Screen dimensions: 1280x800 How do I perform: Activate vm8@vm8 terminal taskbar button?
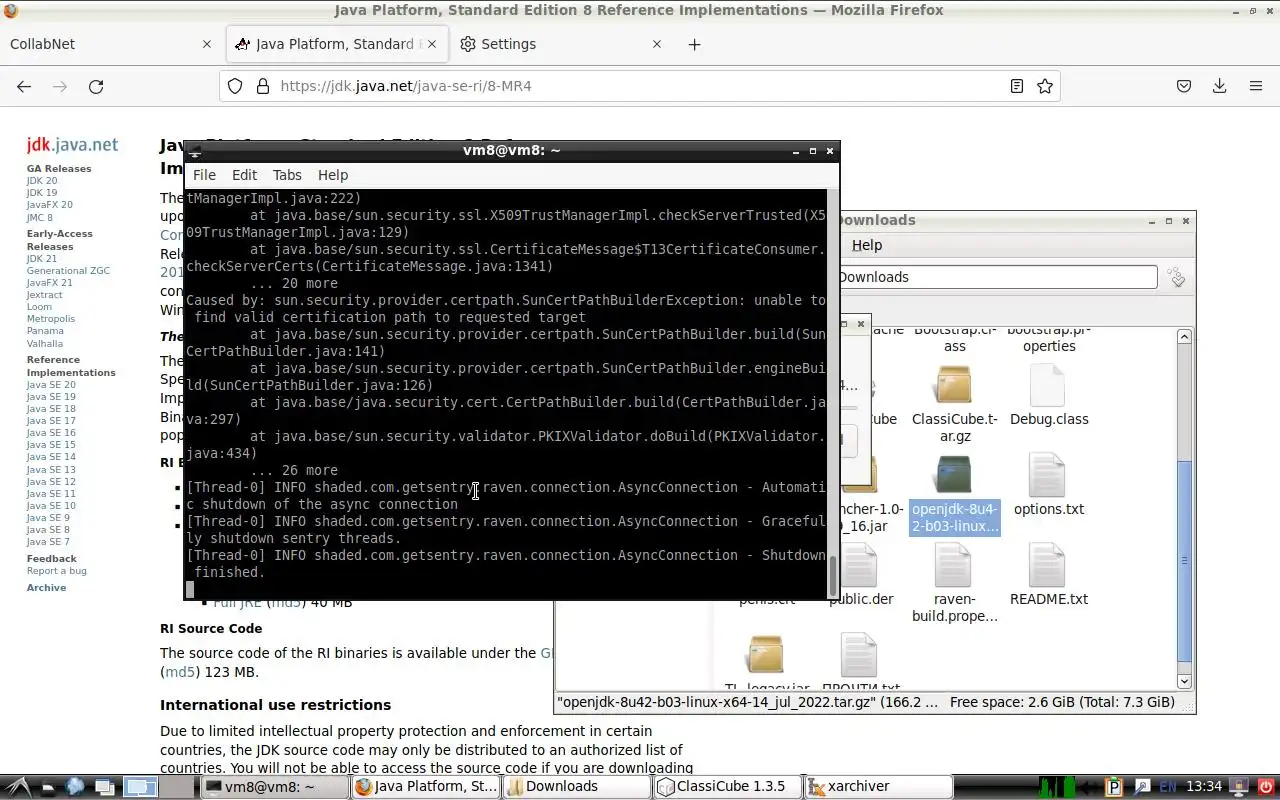[x=274, y=787]
